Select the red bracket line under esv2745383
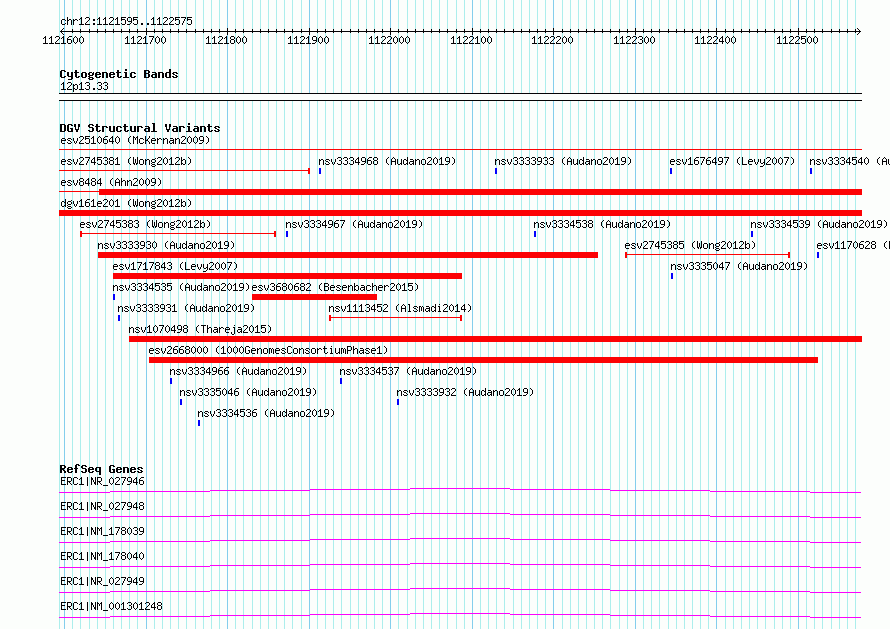Screen dimensions: 890x629 coord(178,234)
